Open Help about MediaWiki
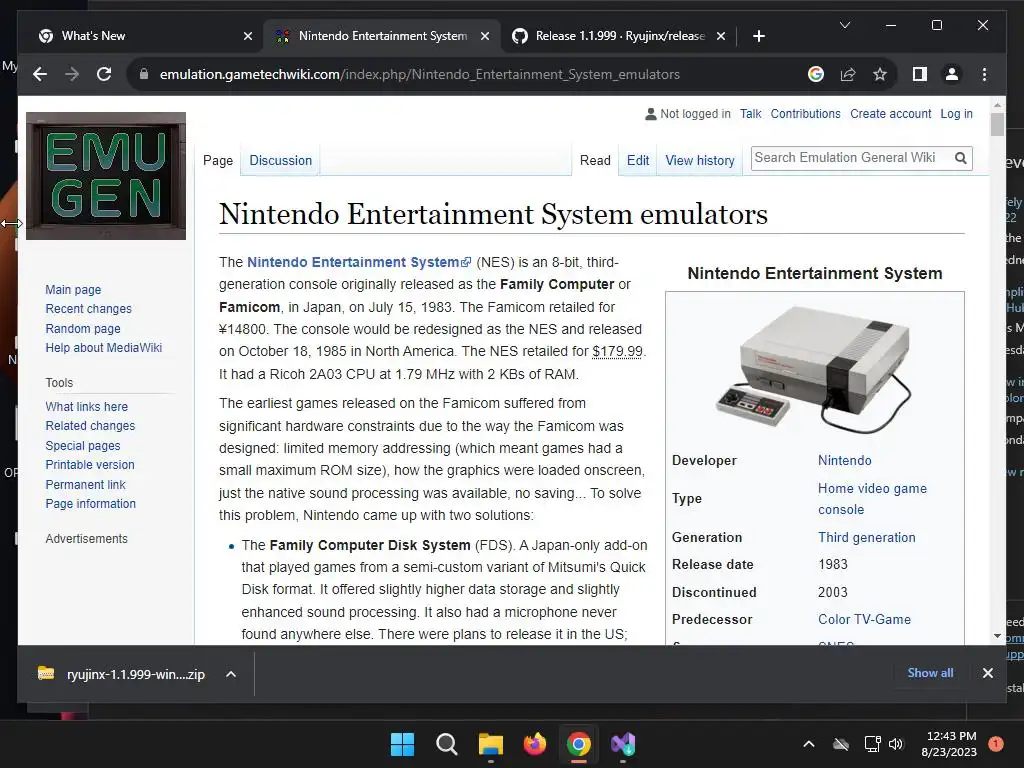1024x768 pixels. [x=103, y=347]
